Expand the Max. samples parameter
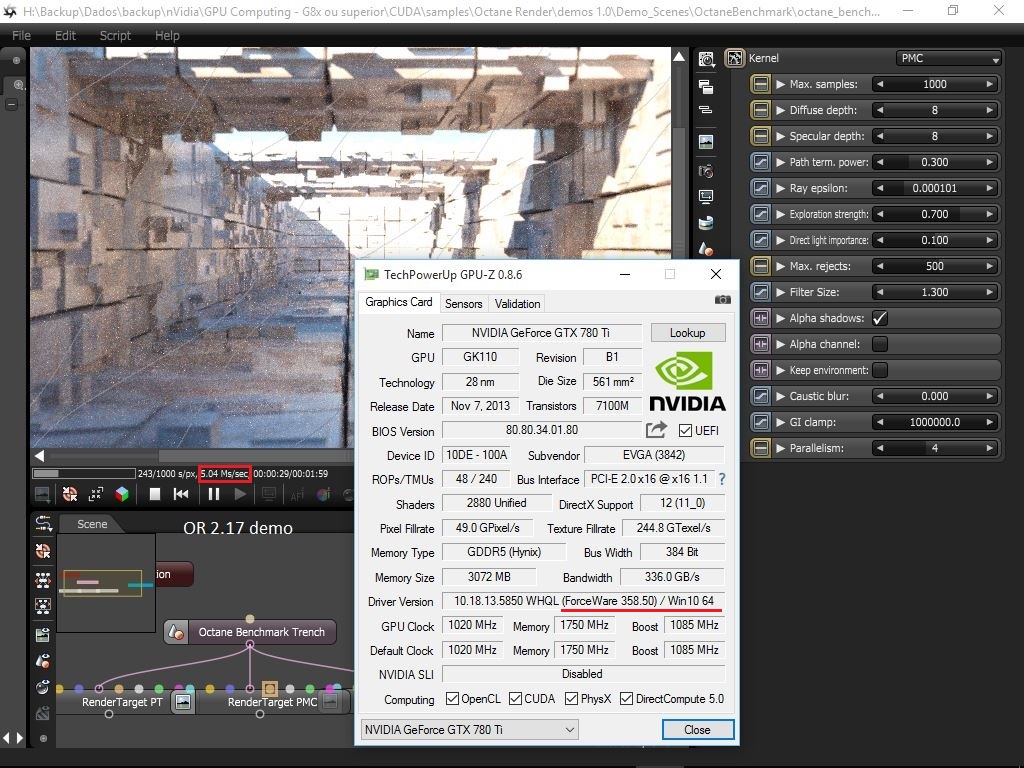1024x768 pixels. tap(780, 84)
